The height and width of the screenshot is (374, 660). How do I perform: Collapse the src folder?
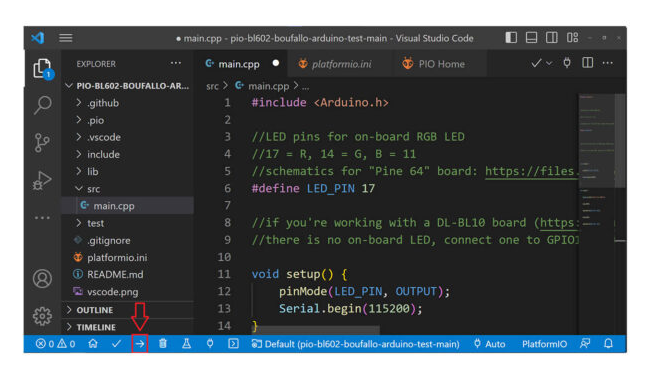pyautogui.click(x=128, y=189)
